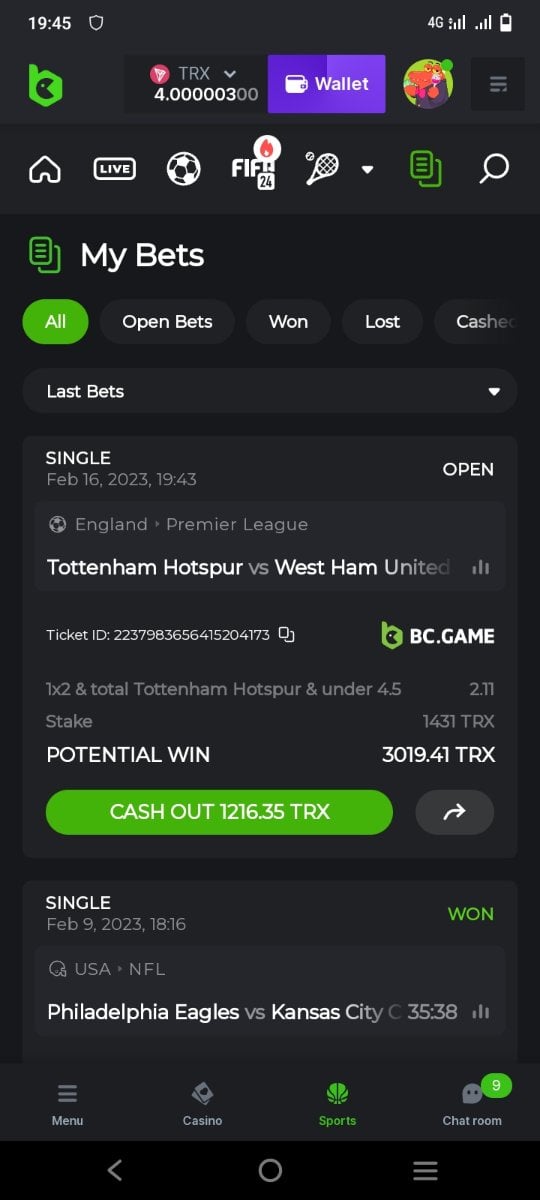
Task: Open the FIFA 24 esports icon
Action: 254,164
